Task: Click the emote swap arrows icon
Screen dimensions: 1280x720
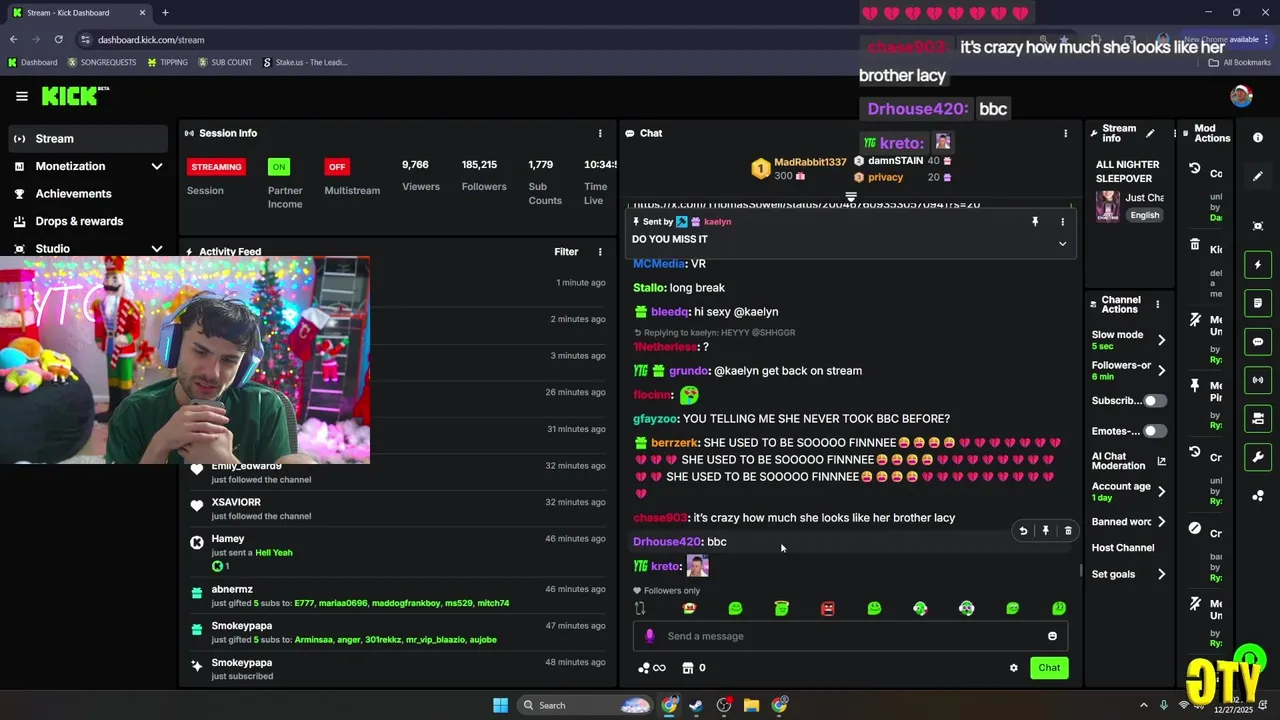Action: pyautogui.click(x=640, y=608)
